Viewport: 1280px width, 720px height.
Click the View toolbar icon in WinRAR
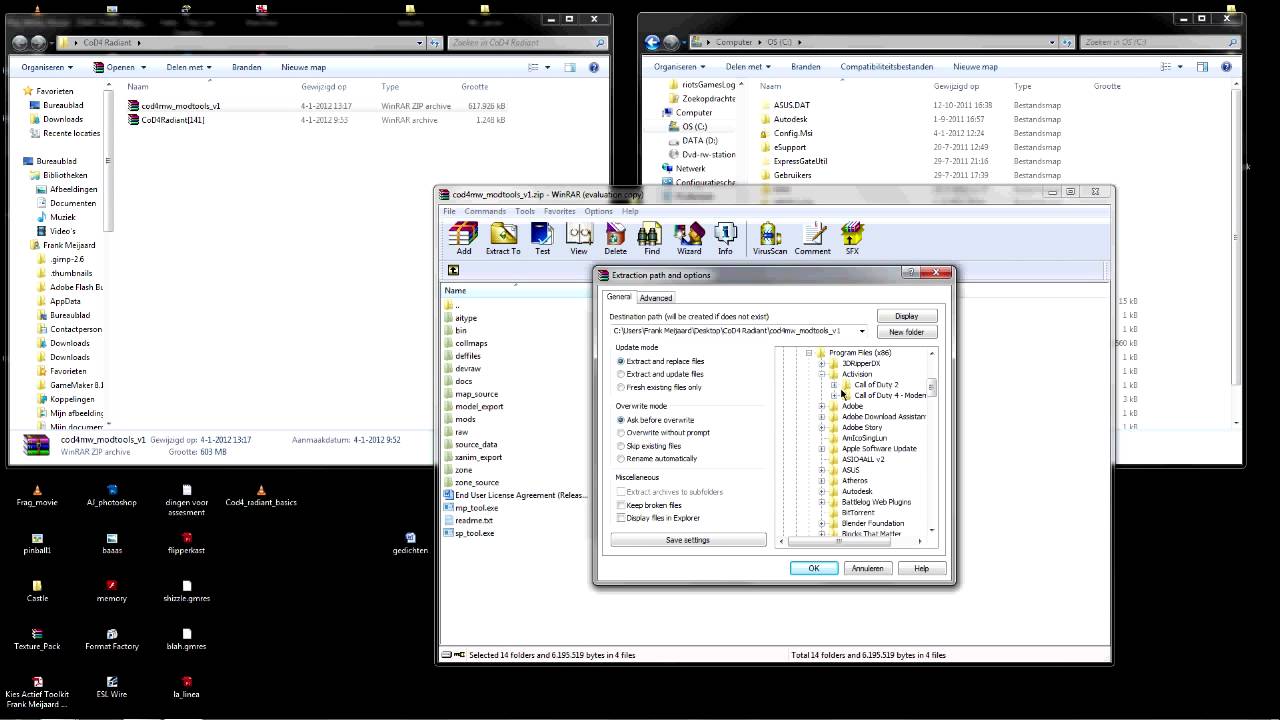[x=579, y=238]
